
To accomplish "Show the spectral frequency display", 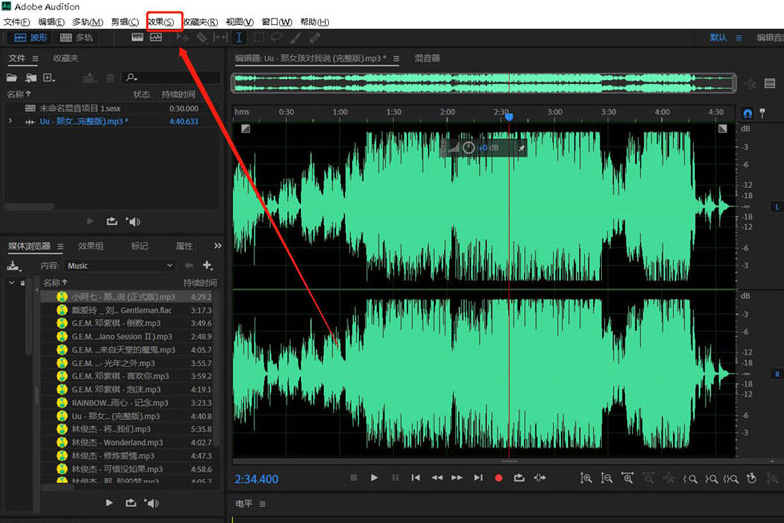I will (137, 38).
